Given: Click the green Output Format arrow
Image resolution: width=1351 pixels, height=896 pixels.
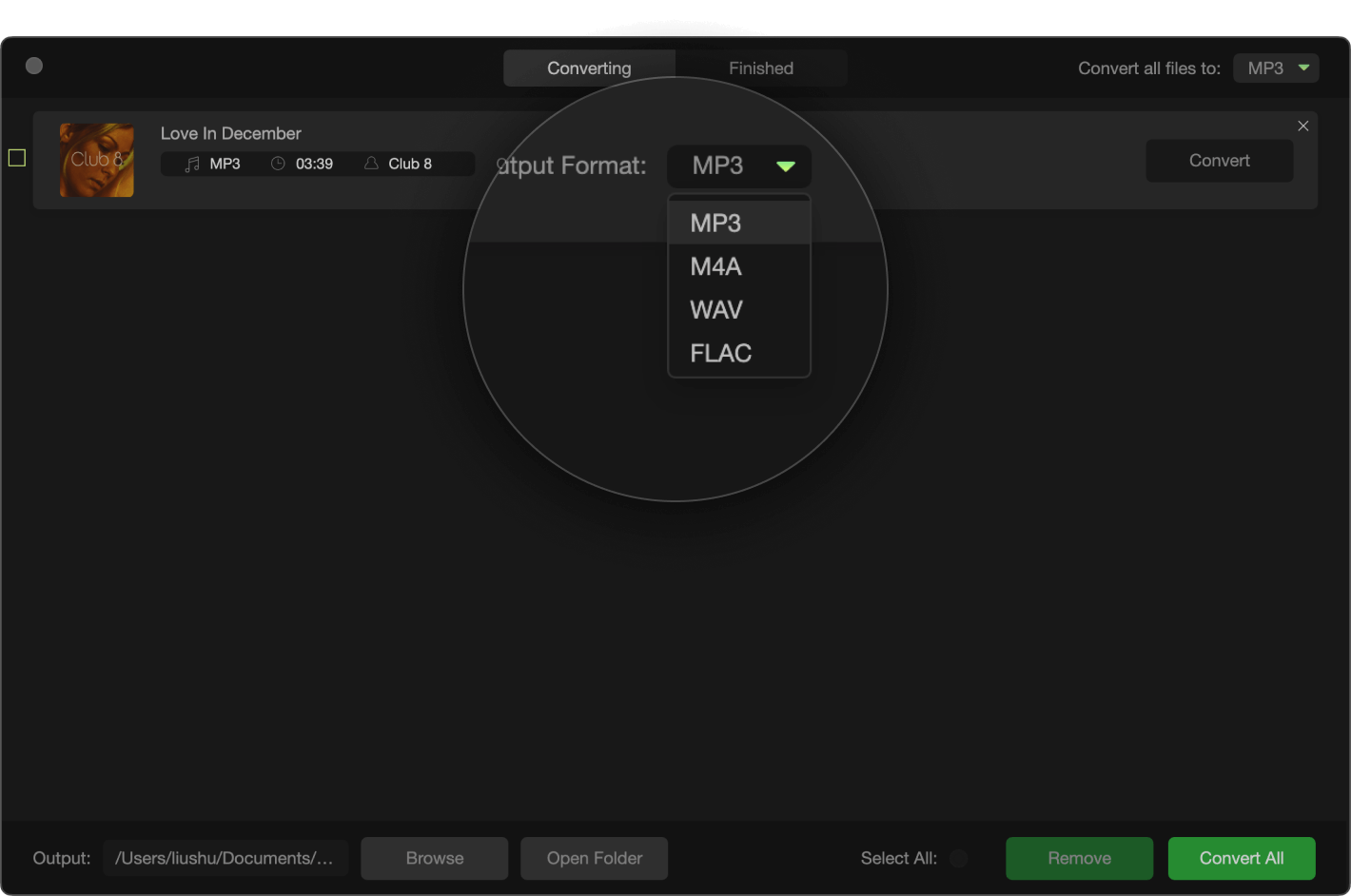Looking at the screenshot, I should click(x=785, y=166).
